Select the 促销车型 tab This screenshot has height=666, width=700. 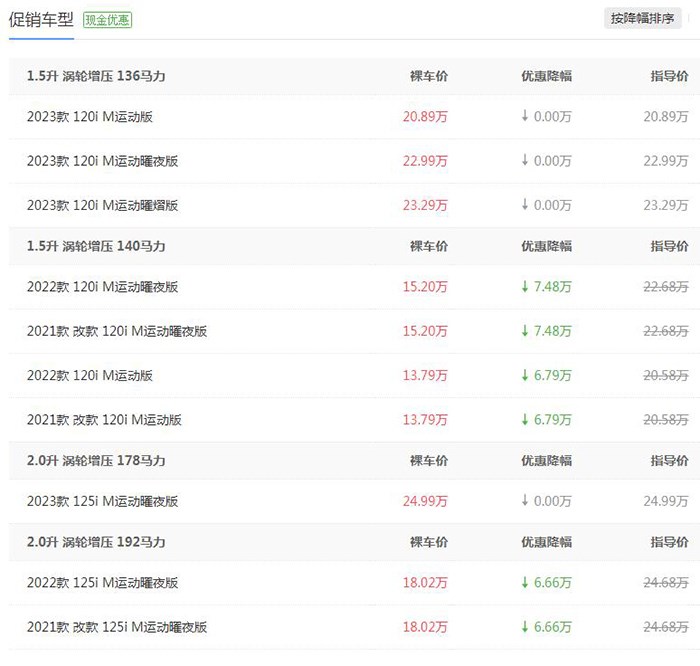[x=41, y=20]
